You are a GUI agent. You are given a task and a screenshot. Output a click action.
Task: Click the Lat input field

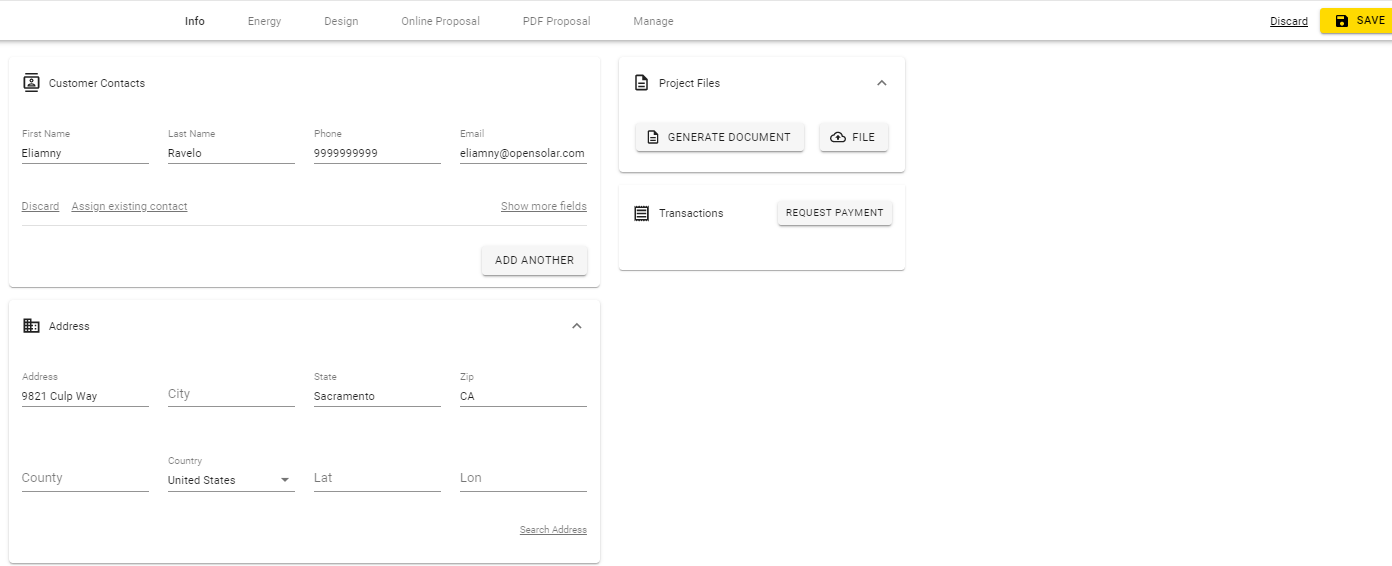tap(377, 478)
